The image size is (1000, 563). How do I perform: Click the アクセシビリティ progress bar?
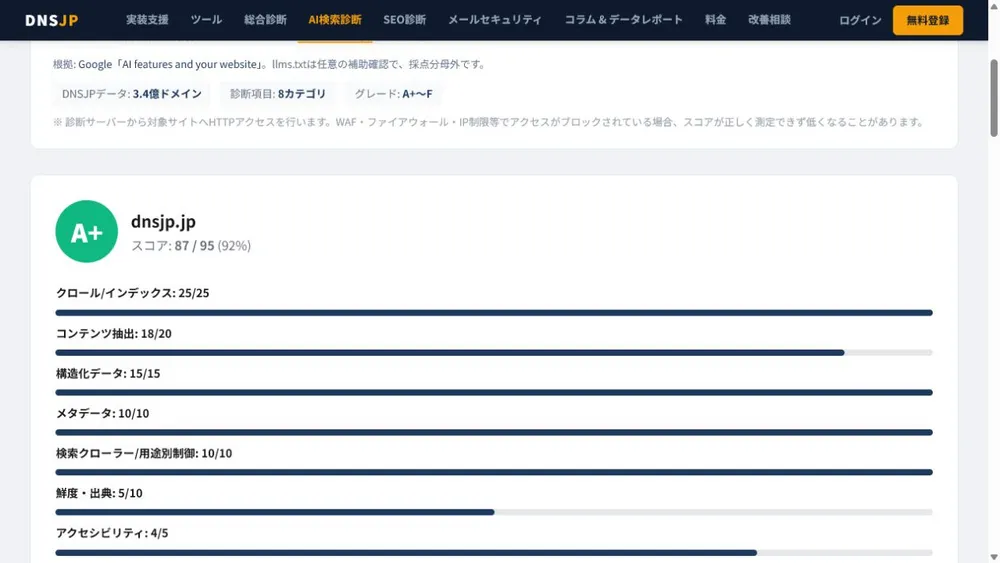click(x=494, y=553)
